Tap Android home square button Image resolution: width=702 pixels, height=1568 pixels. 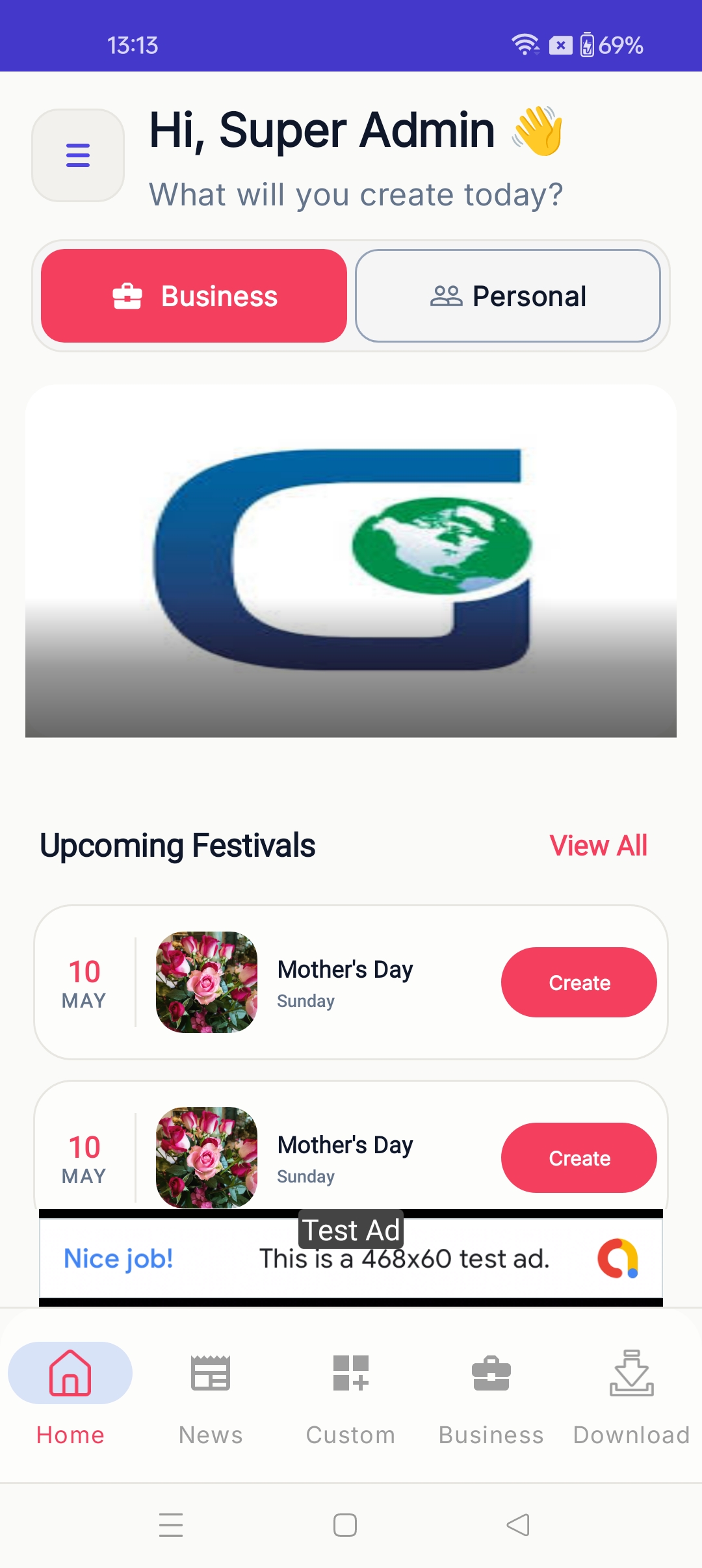pos(345,1524)
